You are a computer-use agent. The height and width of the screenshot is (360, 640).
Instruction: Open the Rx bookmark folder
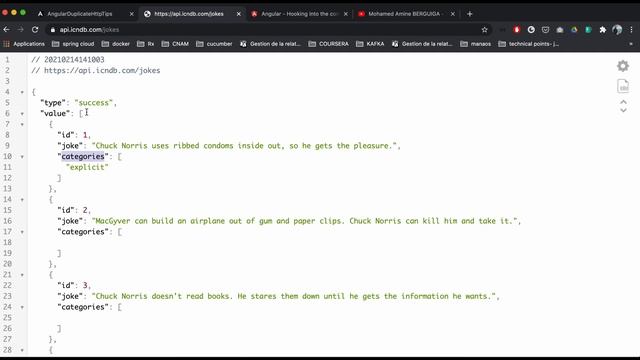[146, 44]
